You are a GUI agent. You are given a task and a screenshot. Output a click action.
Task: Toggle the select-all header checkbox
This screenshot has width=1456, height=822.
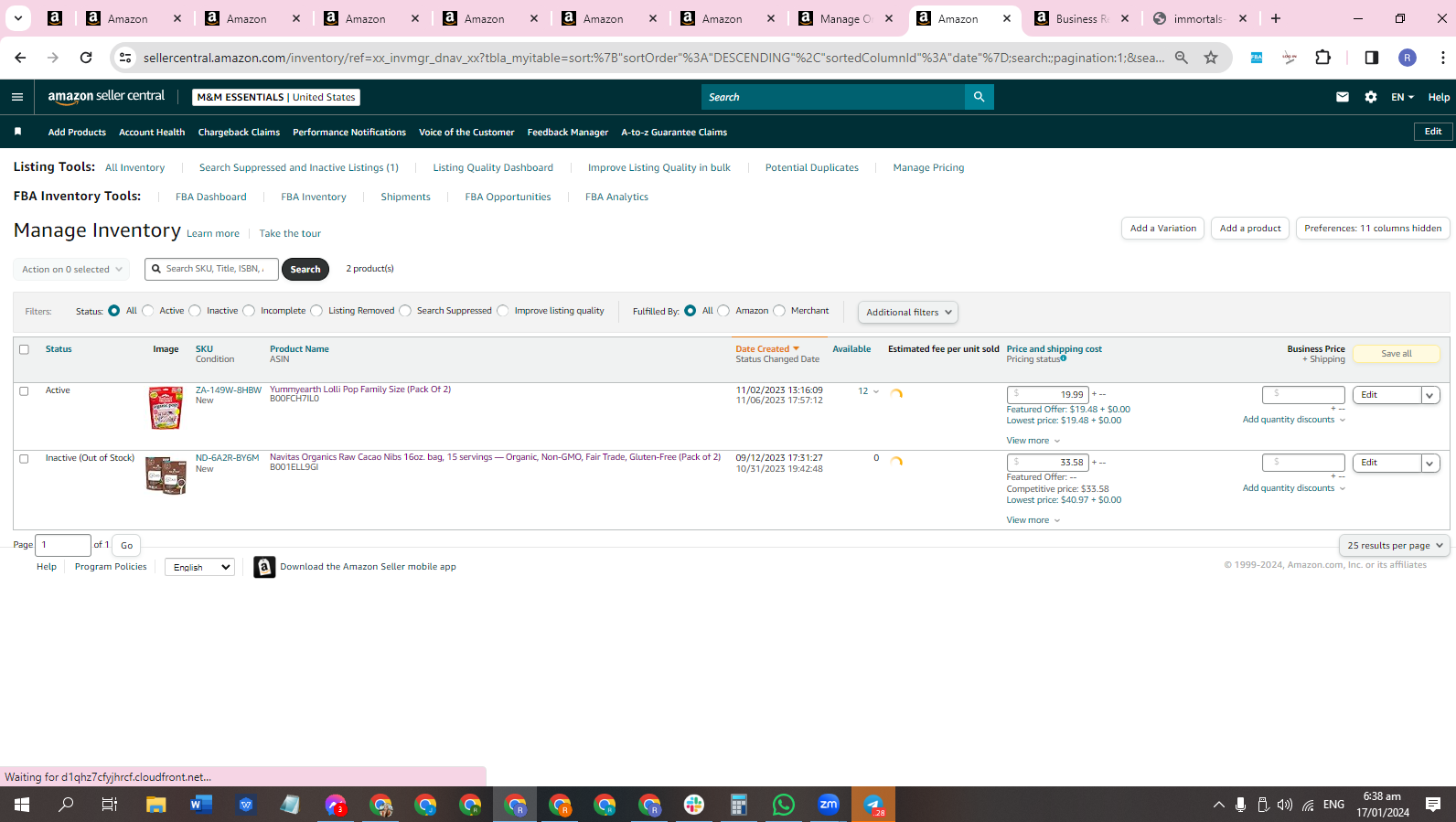25,349
